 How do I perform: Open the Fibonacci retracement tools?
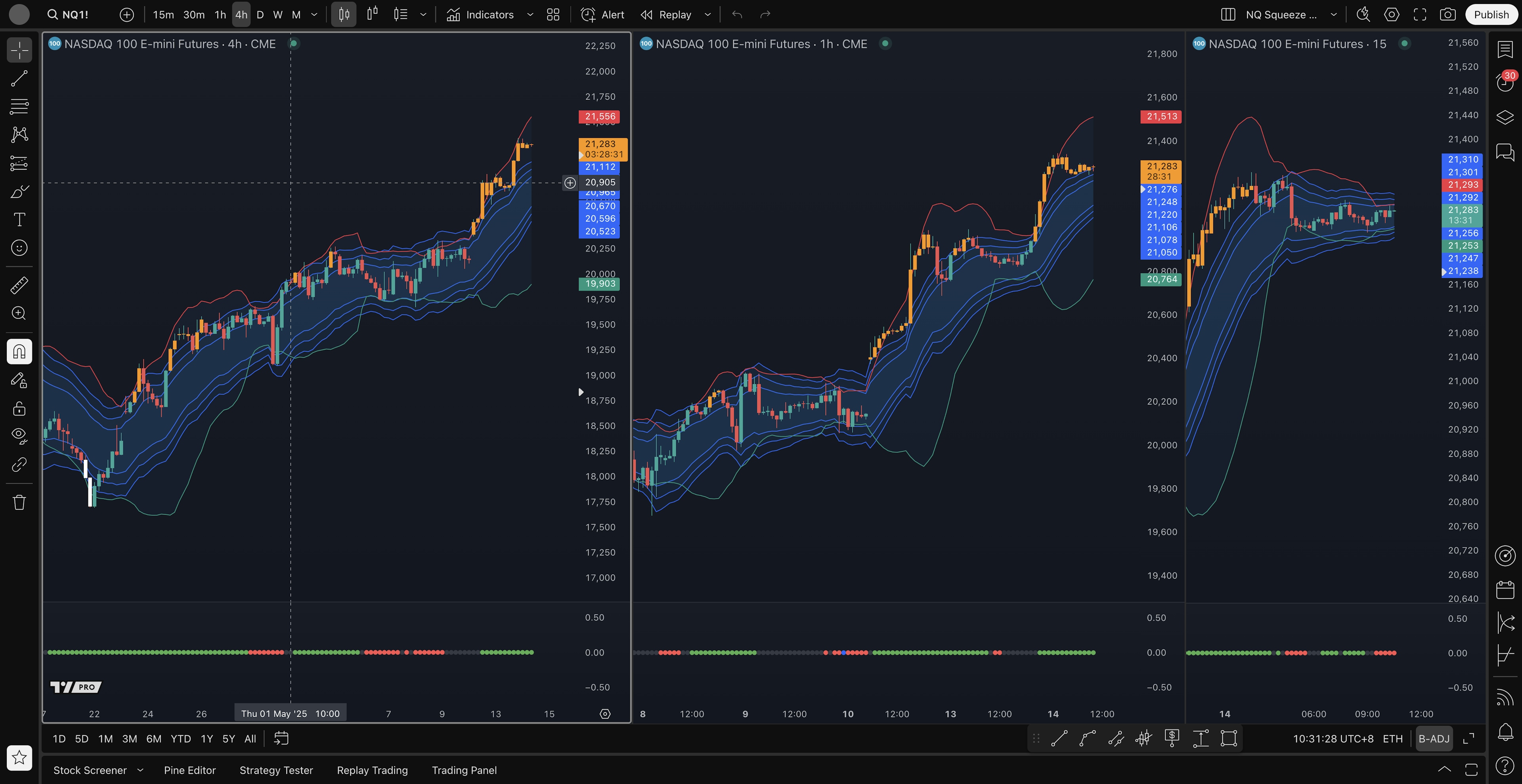coord(19,107)
